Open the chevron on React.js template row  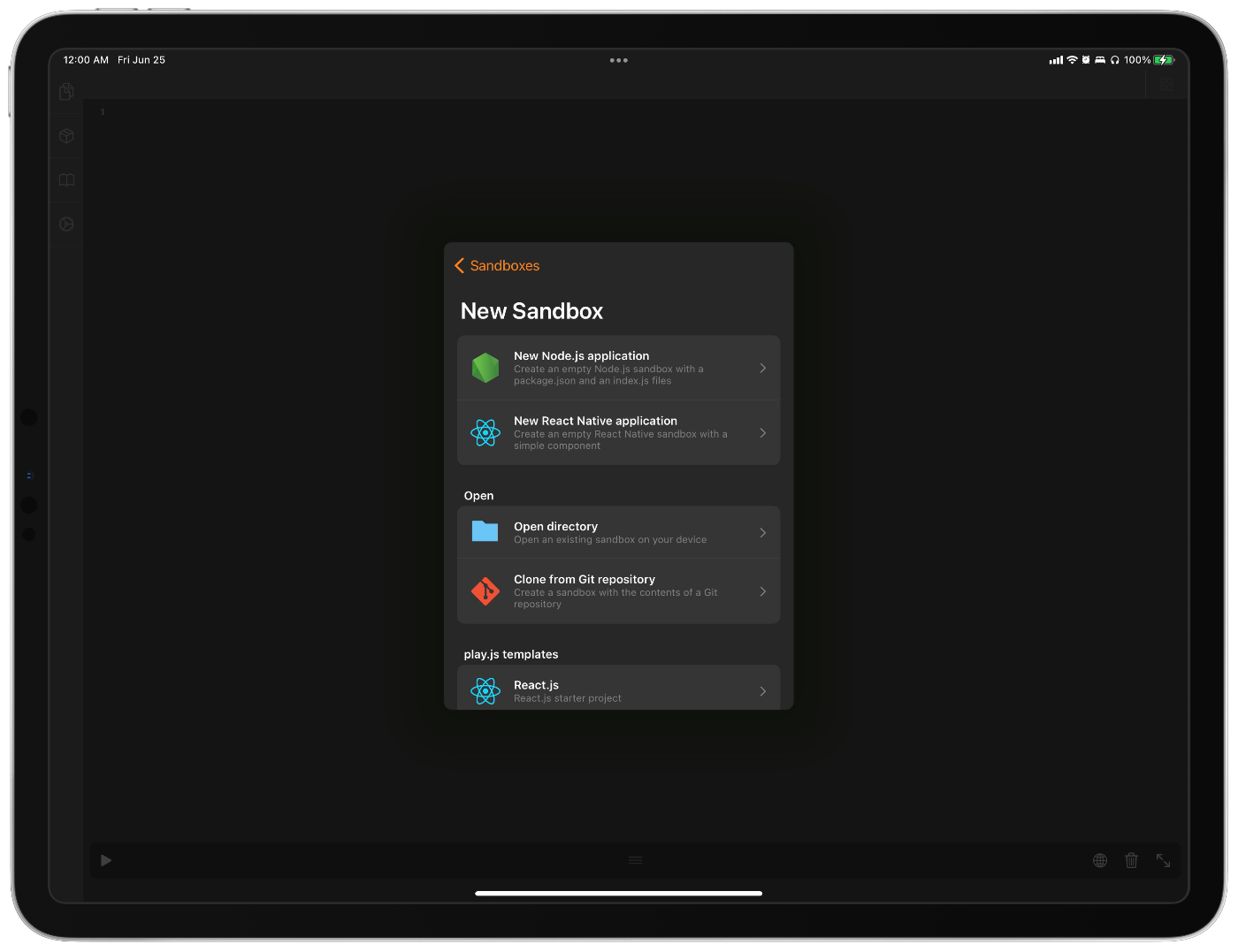(x=762, y=691)
